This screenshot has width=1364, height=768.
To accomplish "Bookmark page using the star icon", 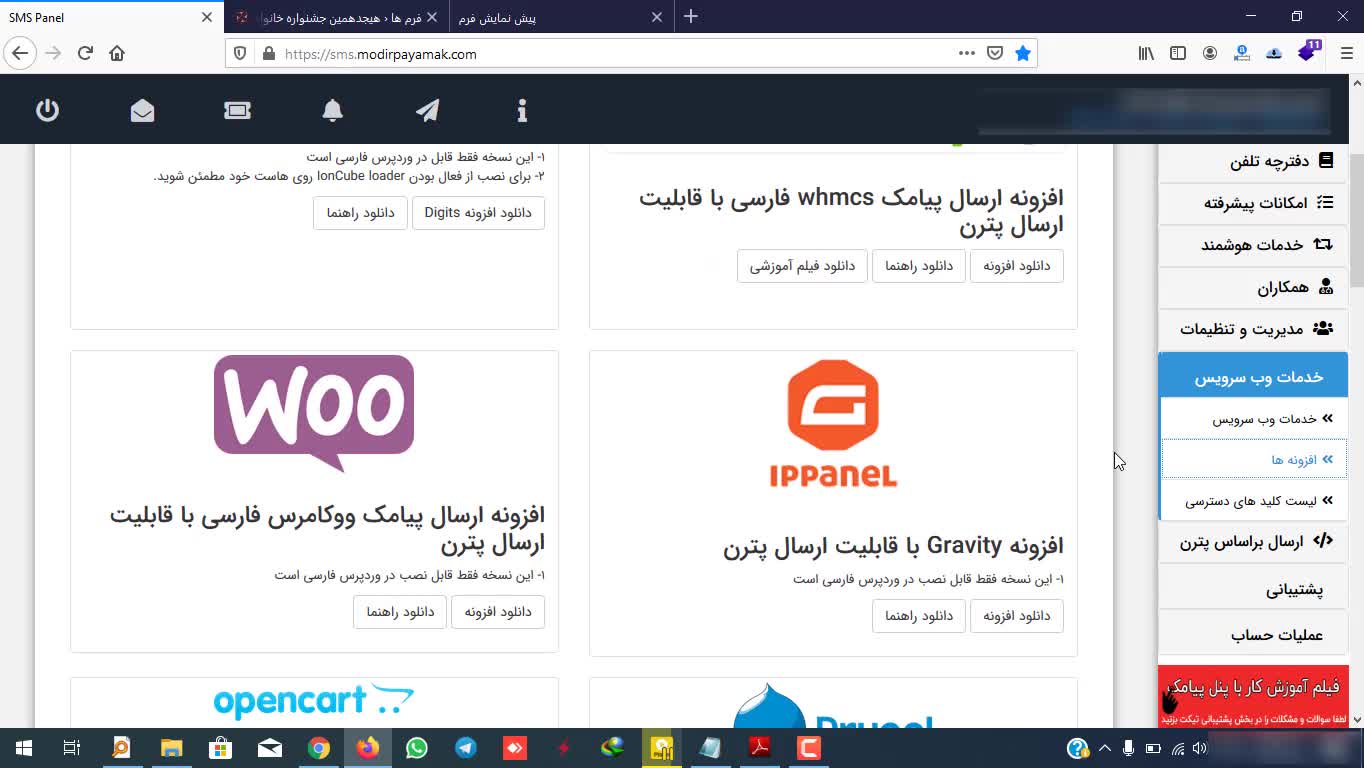I will 1022,54.
